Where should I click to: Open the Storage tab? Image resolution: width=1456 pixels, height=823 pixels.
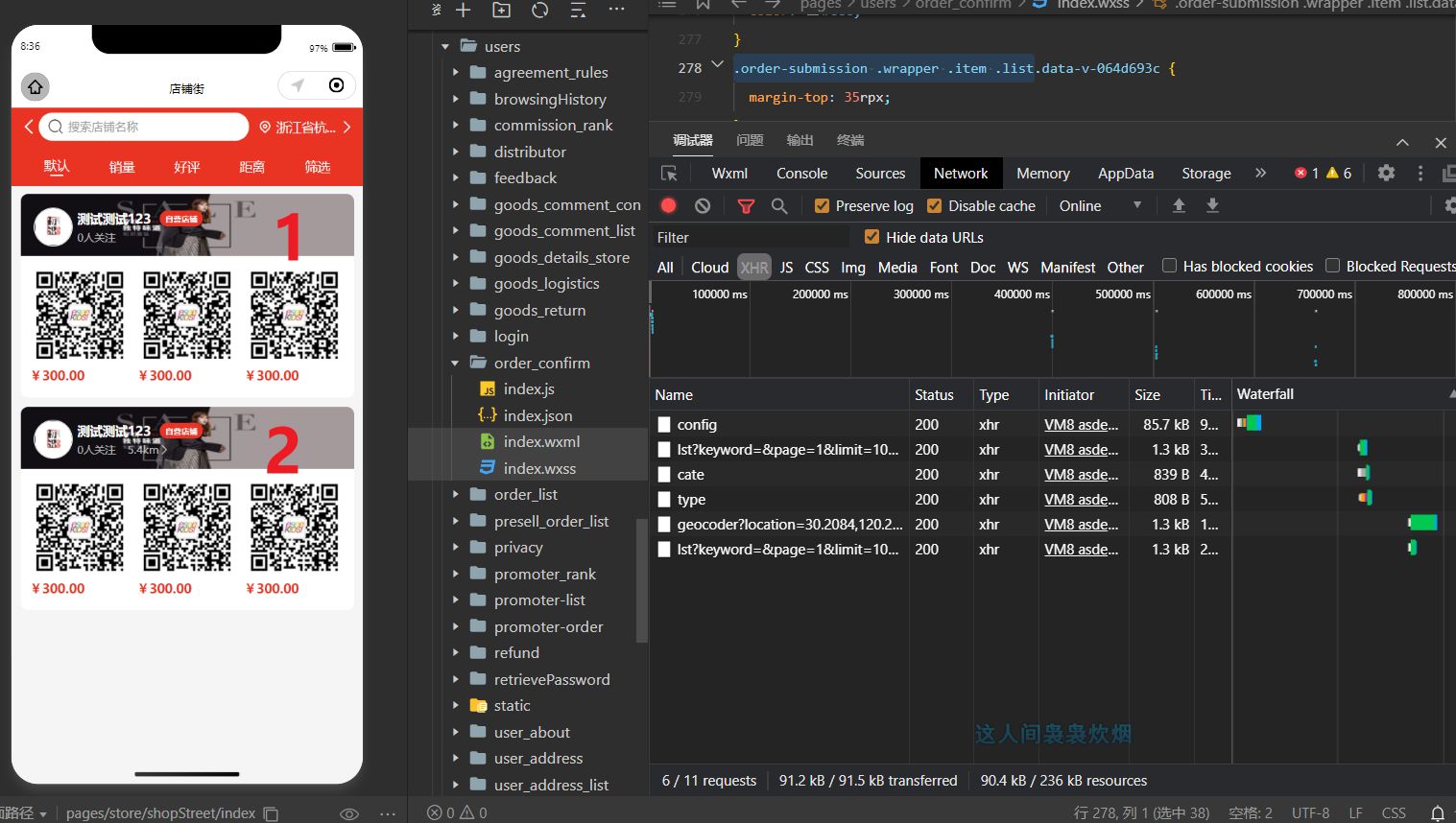pos(1206,173)
